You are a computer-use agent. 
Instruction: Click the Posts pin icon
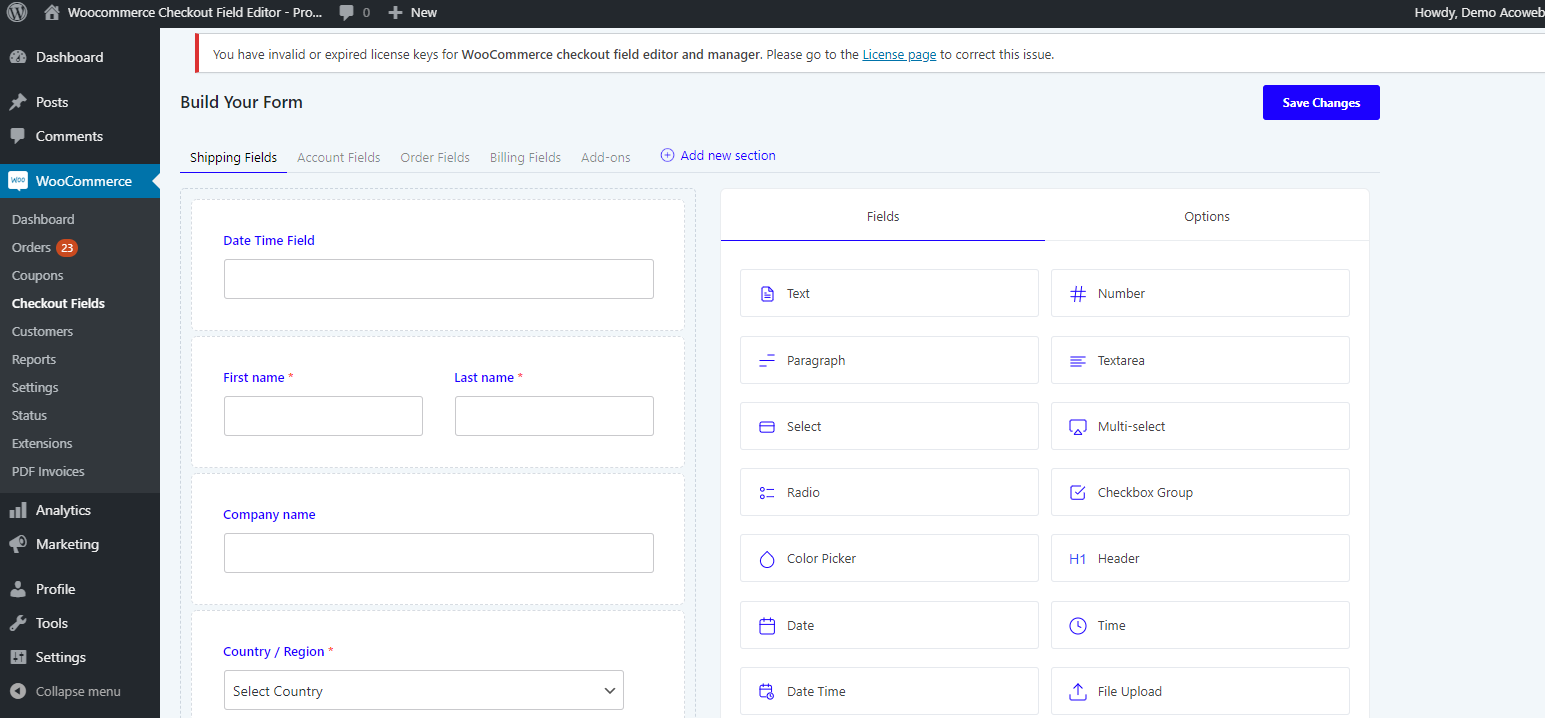(x=18, y=102)
